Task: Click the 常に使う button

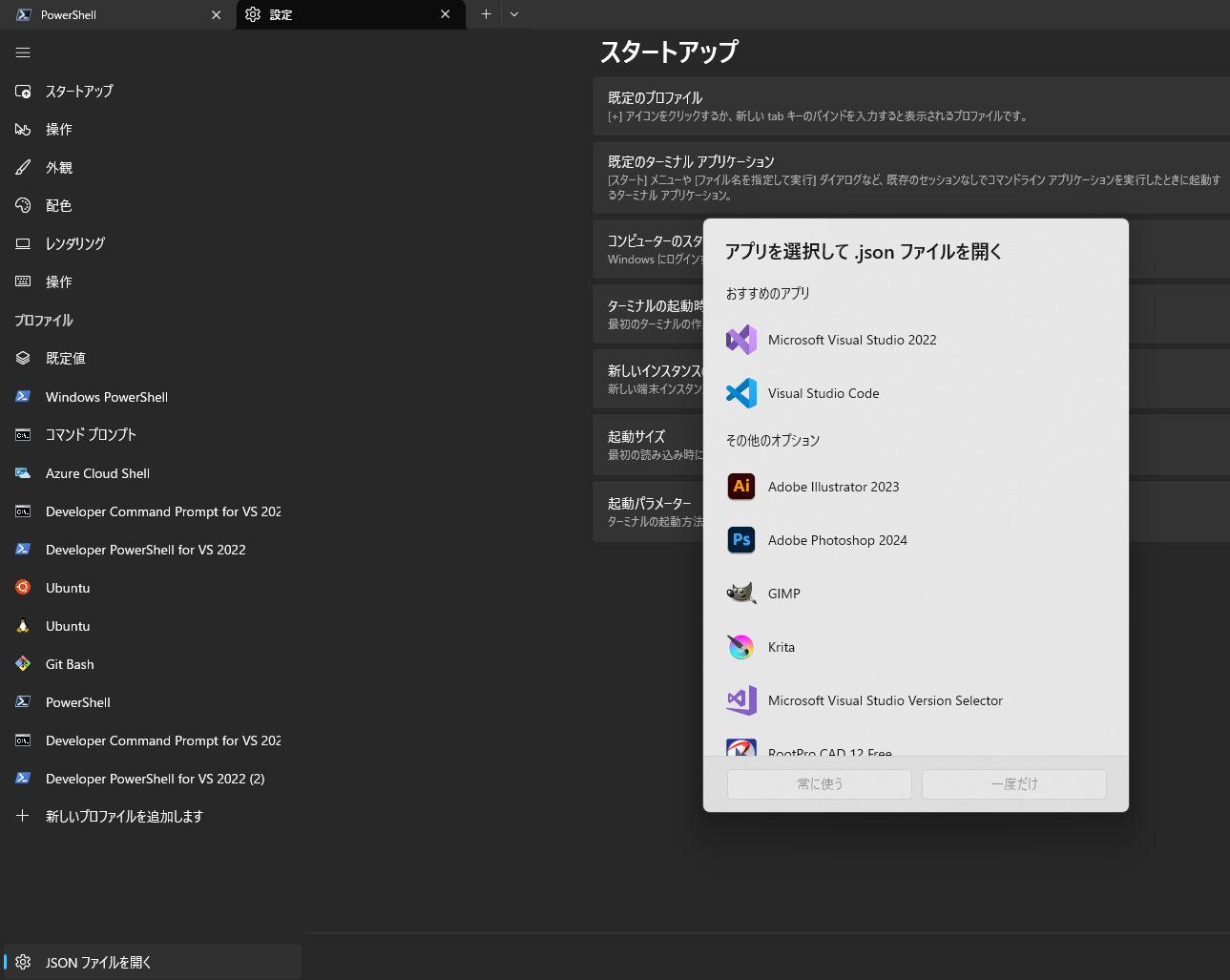Action: 820,783
